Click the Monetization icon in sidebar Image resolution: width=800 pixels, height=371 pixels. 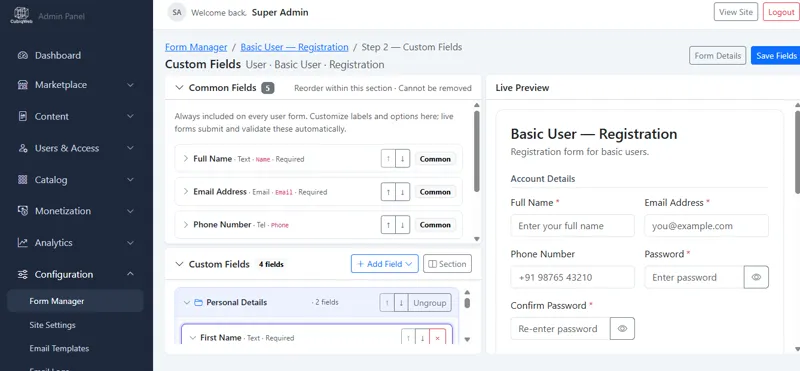(22, 211)
